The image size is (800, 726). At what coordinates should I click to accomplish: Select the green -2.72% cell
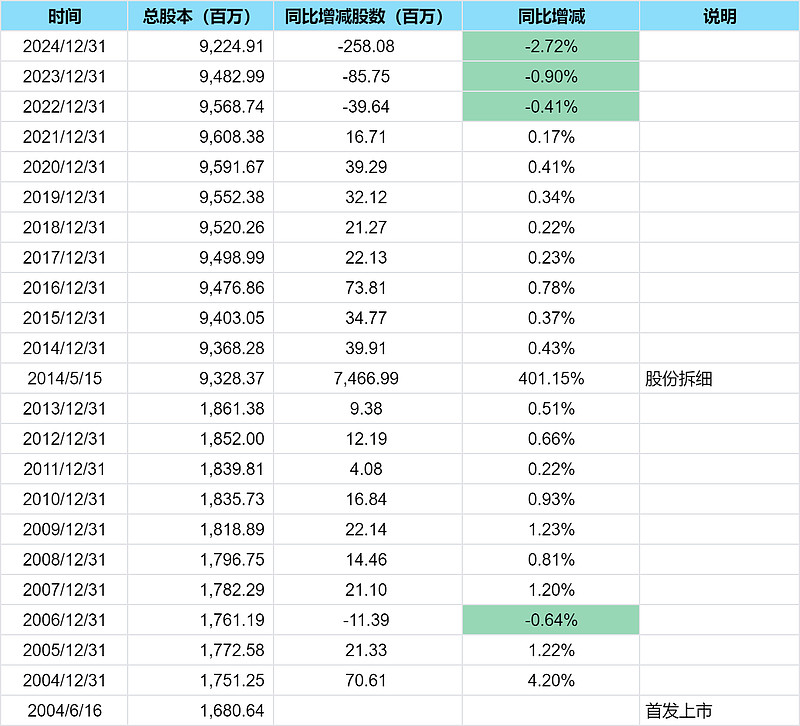551,47
